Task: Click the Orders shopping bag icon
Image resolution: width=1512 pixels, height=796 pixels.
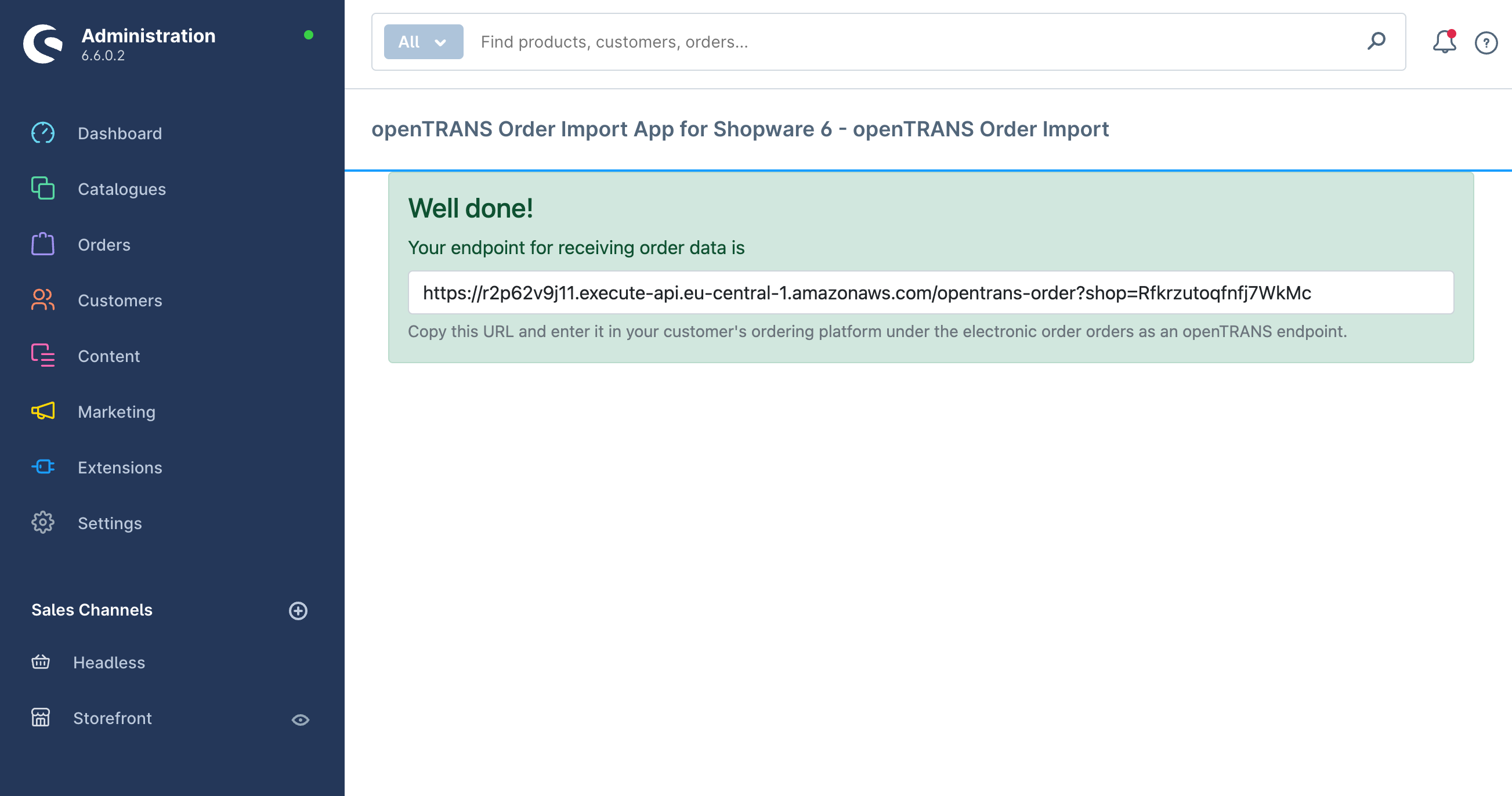Action: [x=43, y=244]
